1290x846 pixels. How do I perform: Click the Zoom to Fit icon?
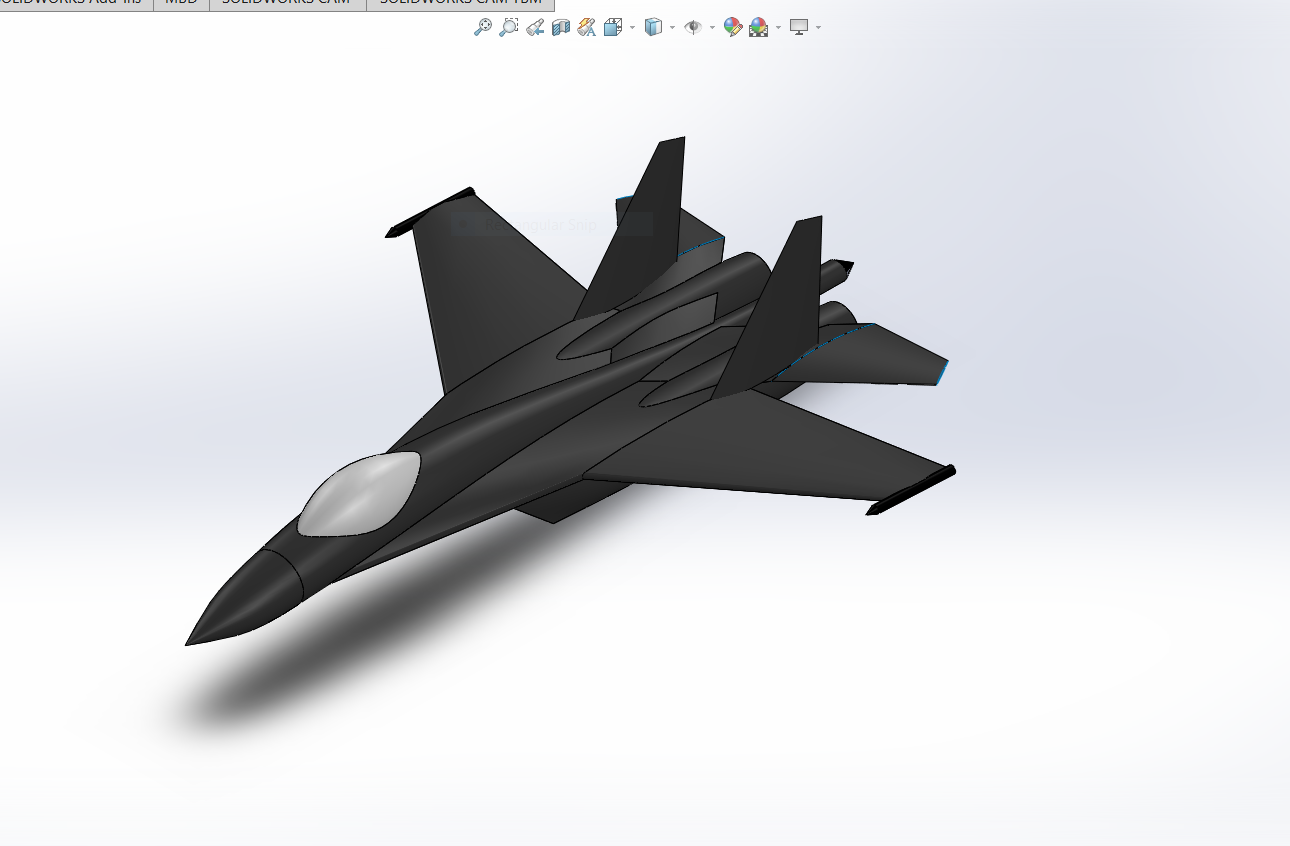coord(482,28)
